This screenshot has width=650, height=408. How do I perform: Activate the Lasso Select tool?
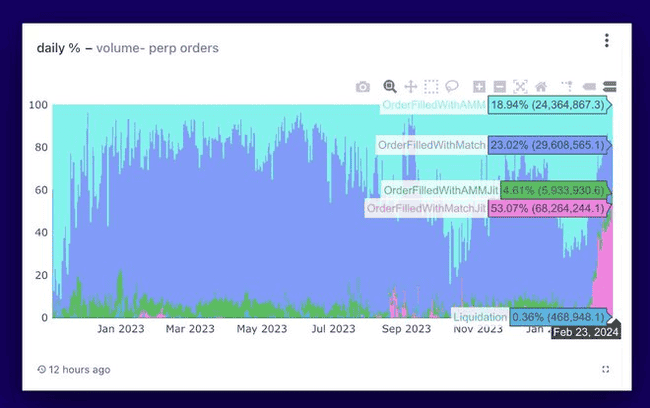[452, 87]
